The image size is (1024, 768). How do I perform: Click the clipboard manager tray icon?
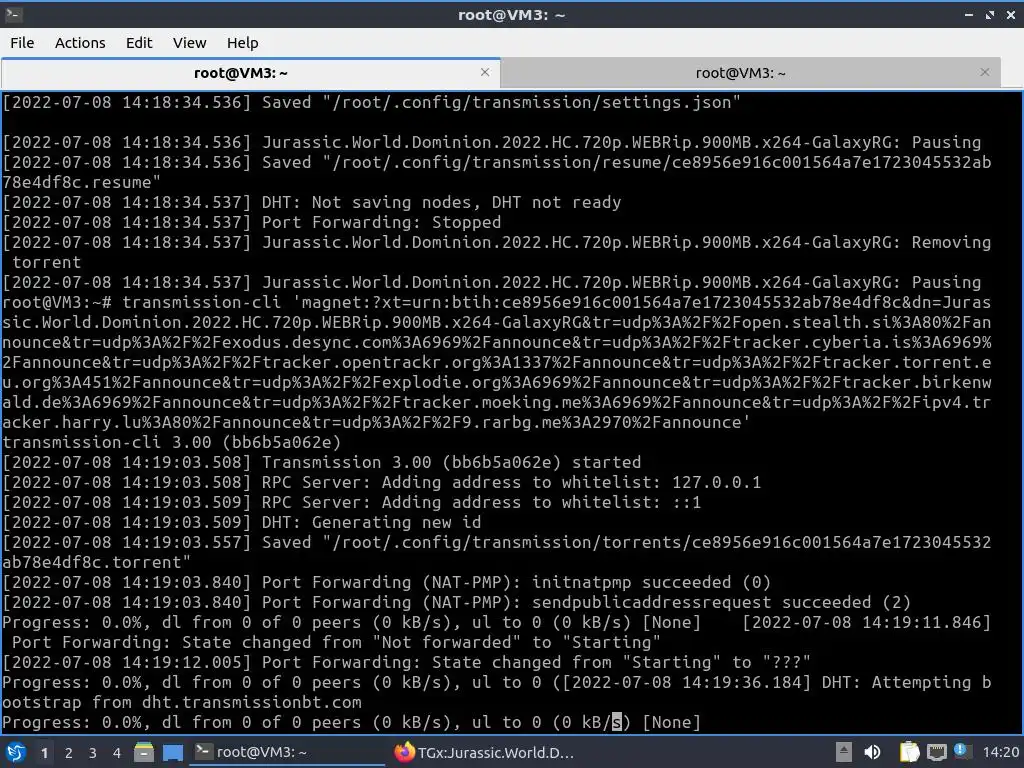[x=909, y=752]
